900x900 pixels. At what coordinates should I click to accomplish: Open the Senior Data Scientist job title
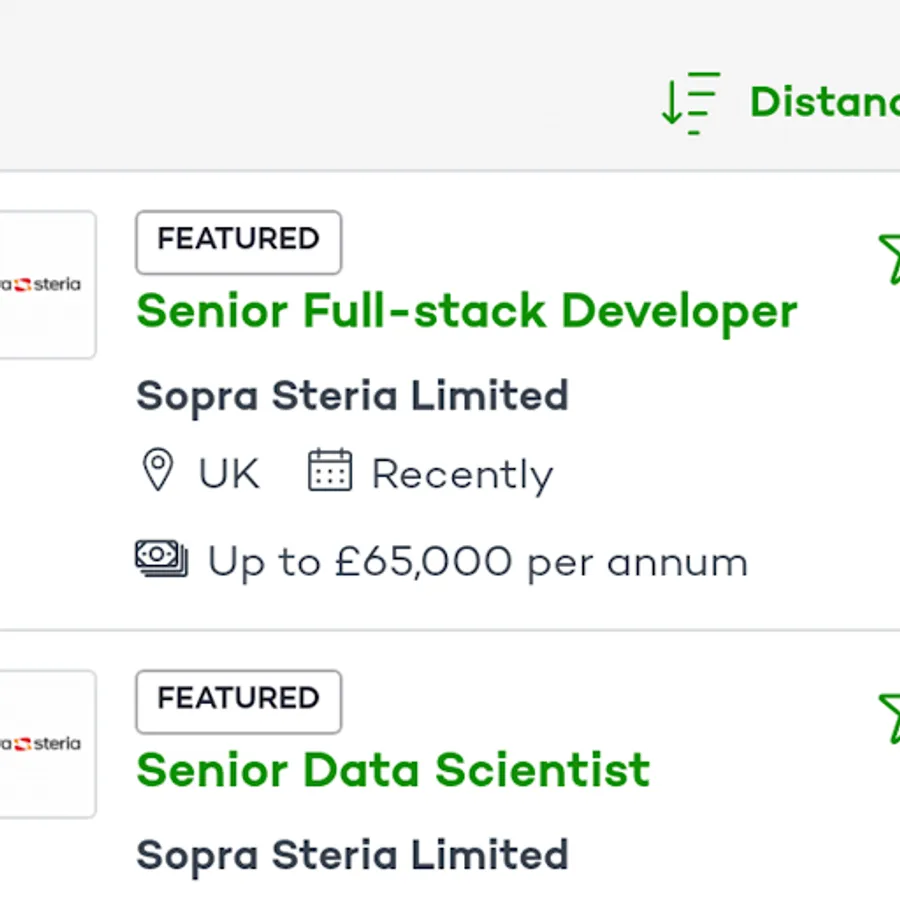[x=393, y=770]
